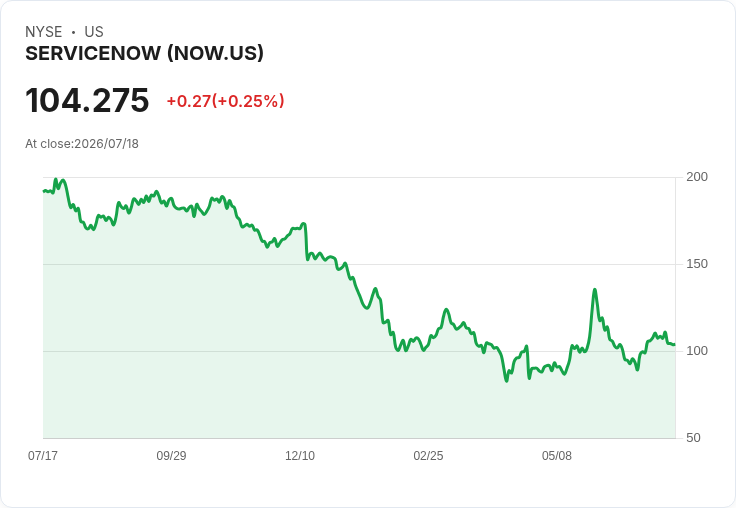Click the 104.275 current price
This screenshot has width=736, height=508.
[87, 100]
